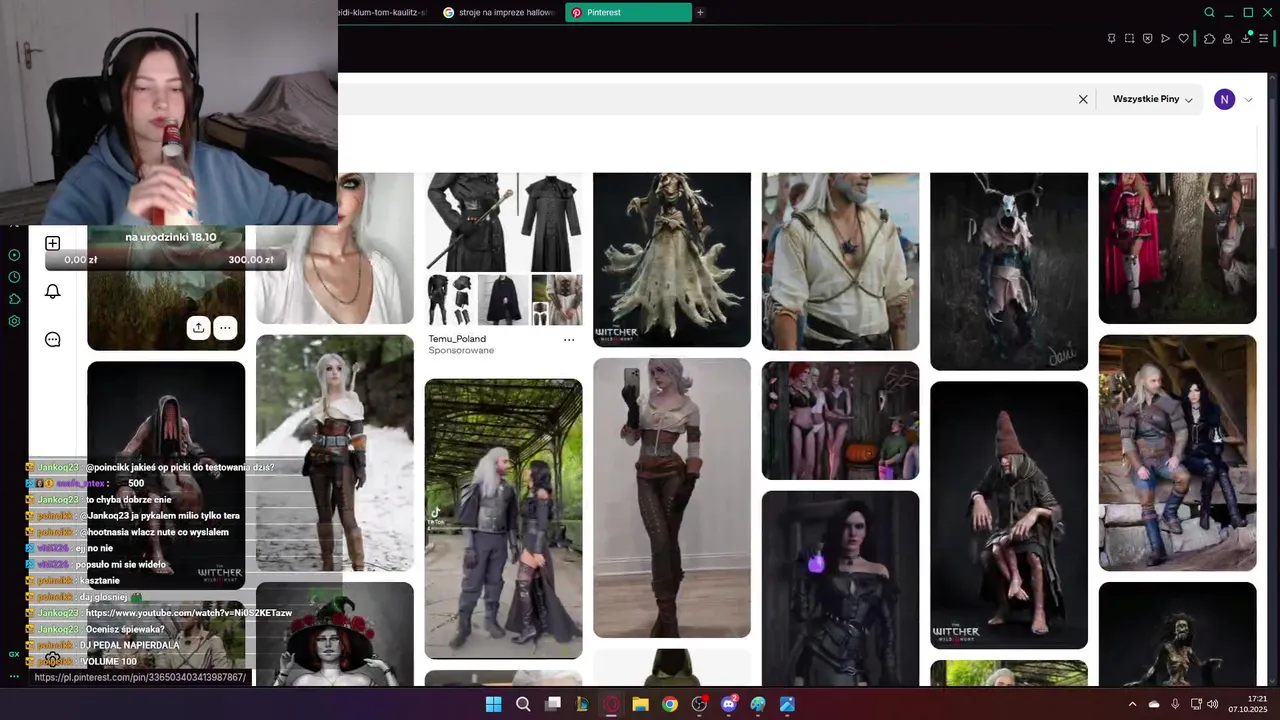1280x720 pixels.
Task: Click the send/play arrow icon in address bar
Action: (1165, 38)
